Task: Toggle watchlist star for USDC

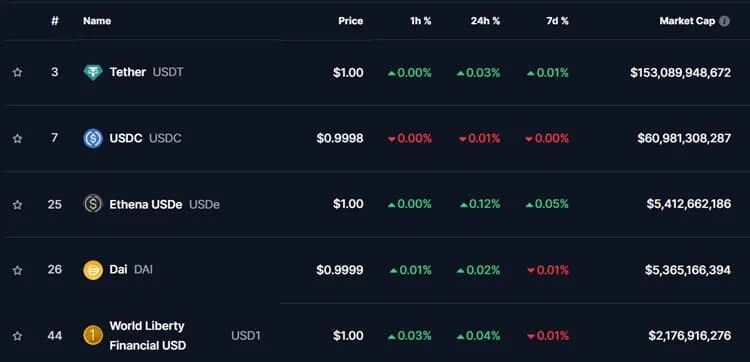Action: tap(17, 139)
